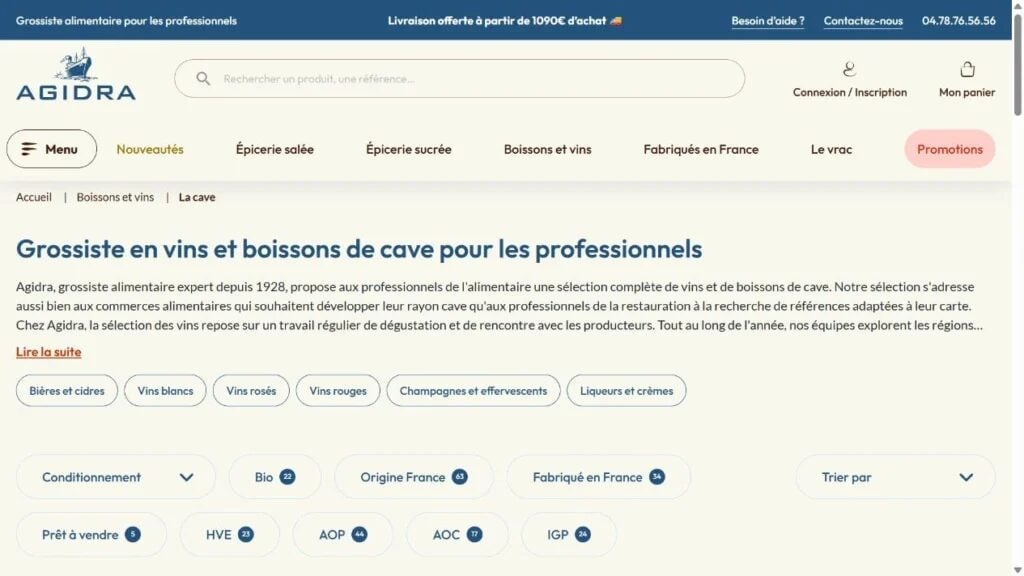Click Besoin d'aide ? link
The width and height of the screenshot is (1024, 576).
coord(767,21)
